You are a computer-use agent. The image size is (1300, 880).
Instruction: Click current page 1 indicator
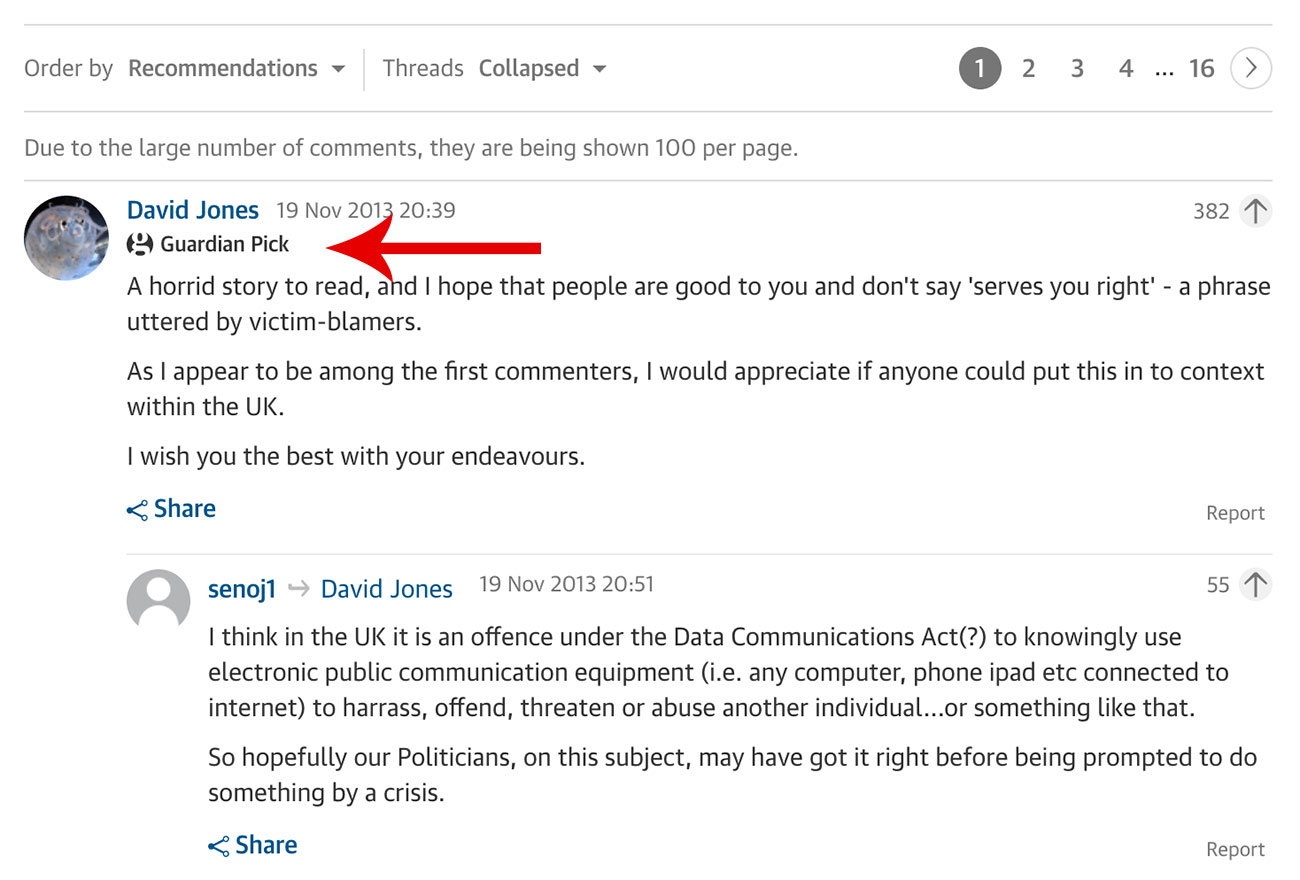(x=980, y=69)
